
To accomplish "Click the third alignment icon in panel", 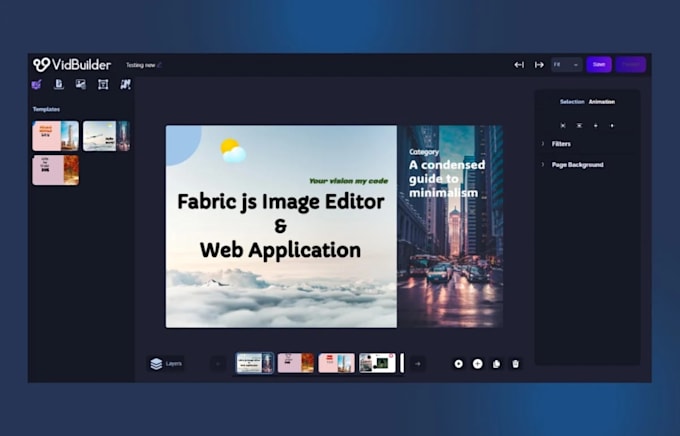I will pyautogui.click(x=595, y=125).
